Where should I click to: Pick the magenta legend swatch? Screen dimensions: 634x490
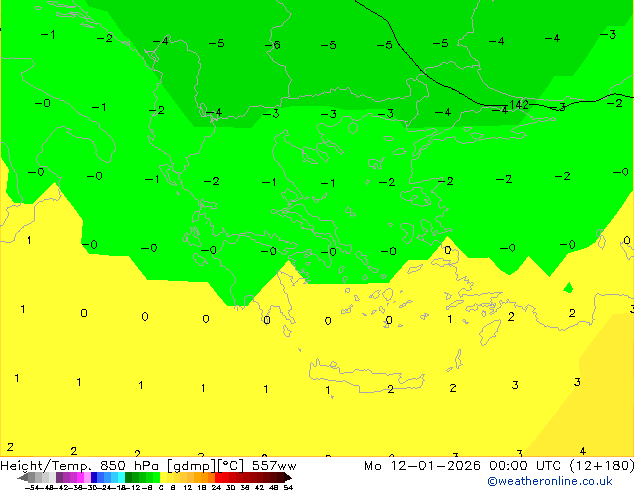pyautogui.click(x=80, y=477)
